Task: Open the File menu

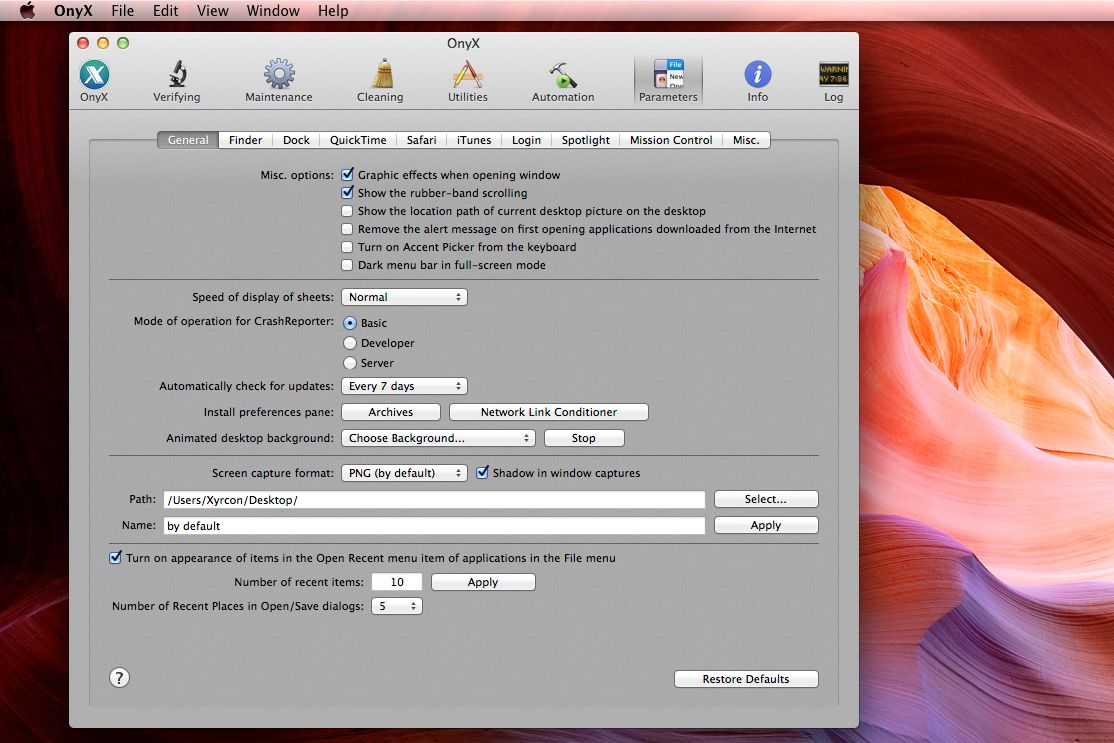Action: pyautogui.click(x=122, y=11)
